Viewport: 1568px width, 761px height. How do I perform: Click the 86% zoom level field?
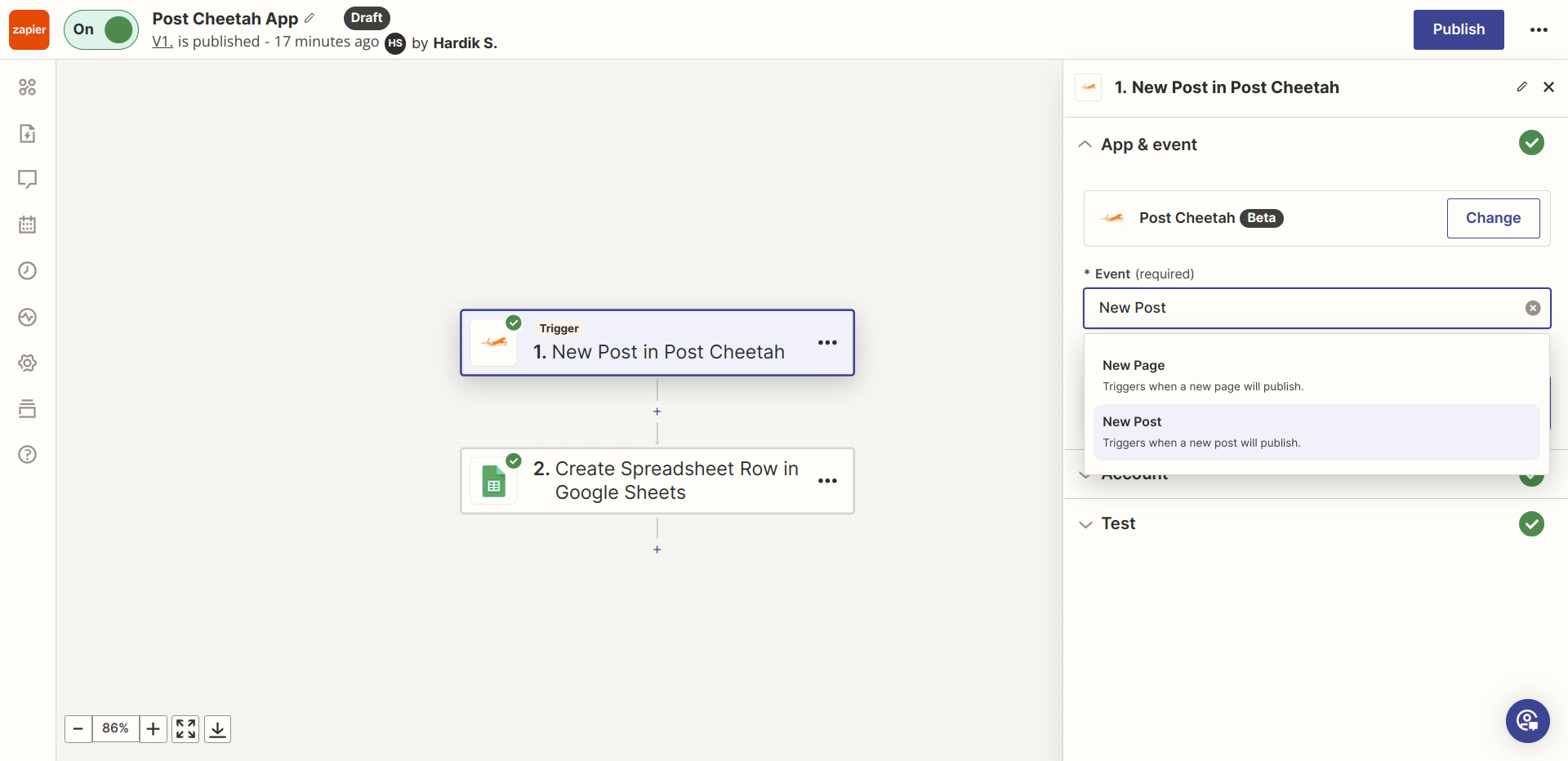click(x=115, y=728)
